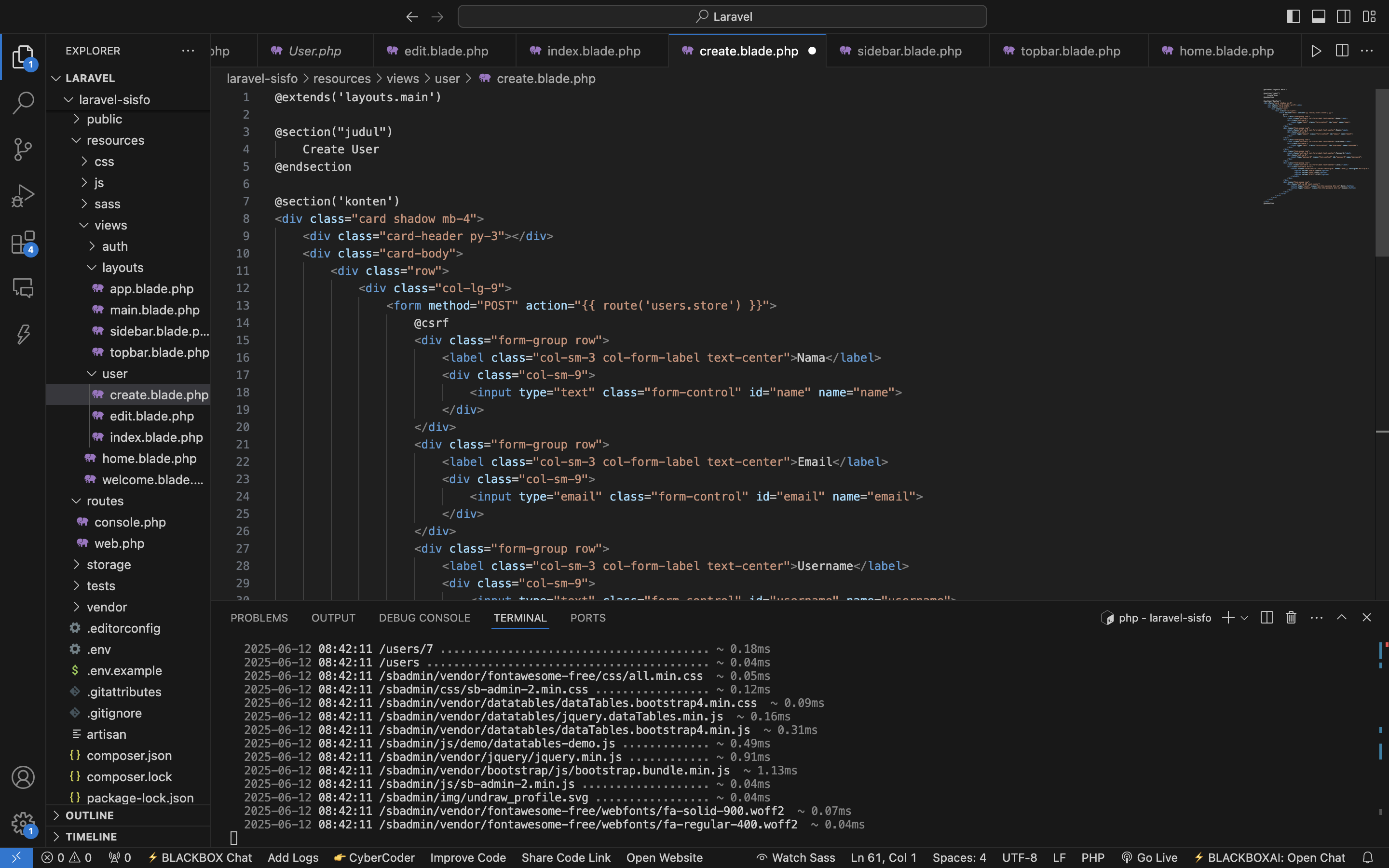The height and width of the screenshot is (868, 1389).
Task: Open the PROBLEMS panel tab
Action: tap(259, 618)
